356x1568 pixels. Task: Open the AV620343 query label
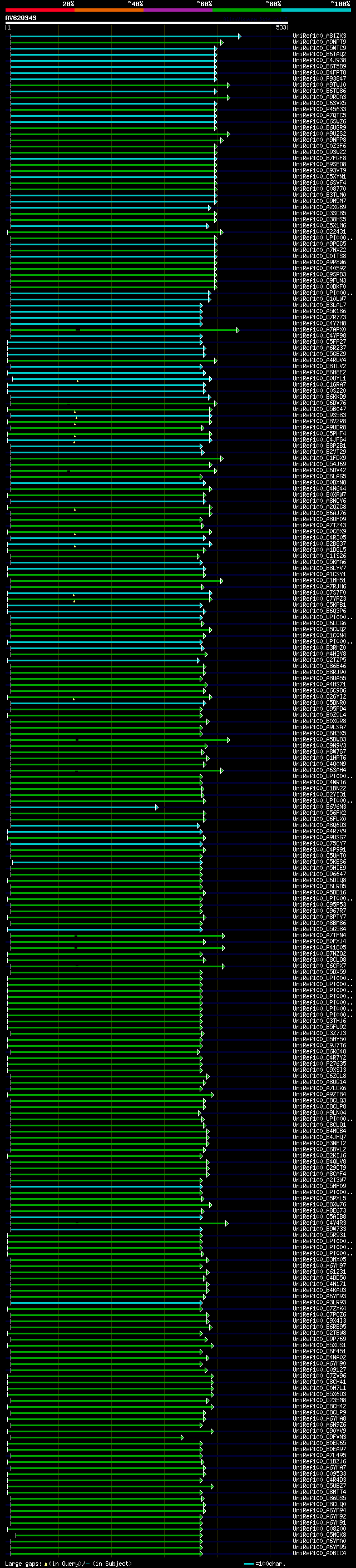(21, 18)
